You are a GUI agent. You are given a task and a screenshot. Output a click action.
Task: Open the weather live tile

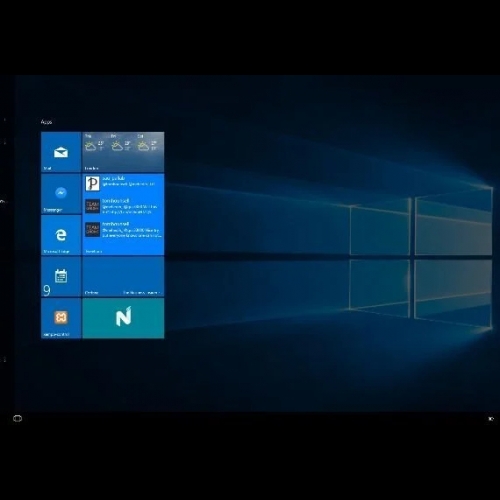coord(123,152)
